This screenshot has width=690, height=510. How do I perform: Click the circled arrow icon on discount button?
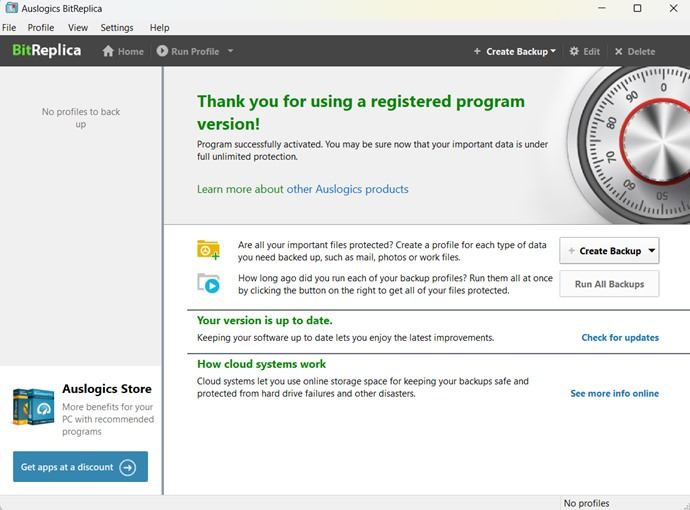(128, 467)
